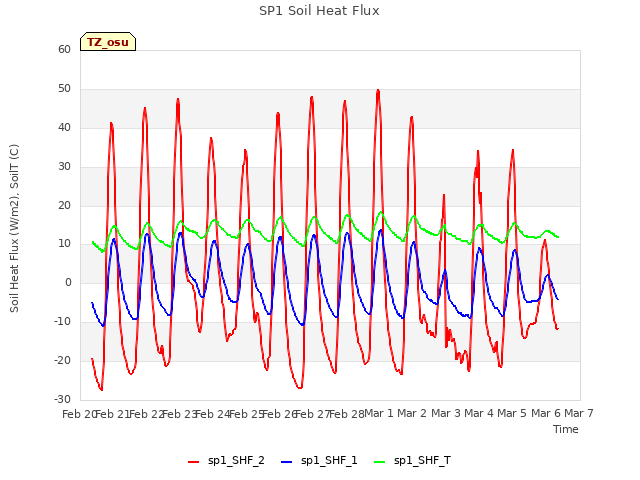The height and width of the screenshot is (480, 640).
Task: Click the green sp1_SHF_T legend line swatch
Action: (380, 462)
